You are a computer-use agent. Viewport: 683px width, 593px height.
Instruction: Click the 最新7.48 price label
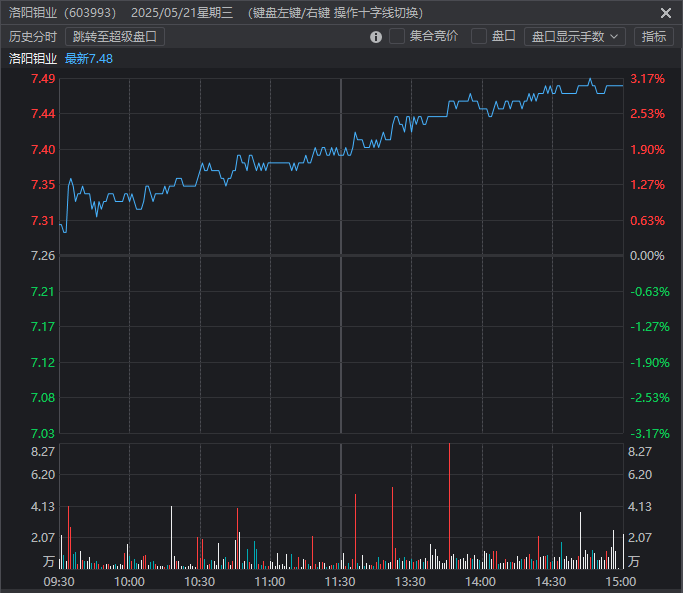pyautogui.click(x=89, y=58)
